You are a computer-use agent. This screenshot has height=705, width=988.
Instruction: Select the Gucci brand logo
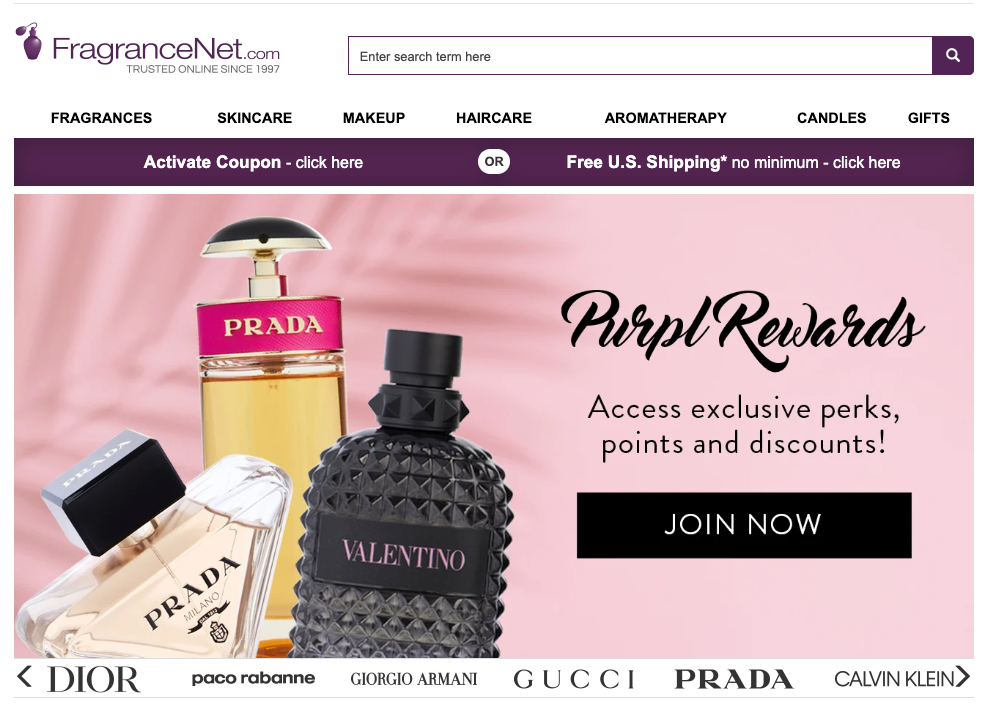coord(574,679)
